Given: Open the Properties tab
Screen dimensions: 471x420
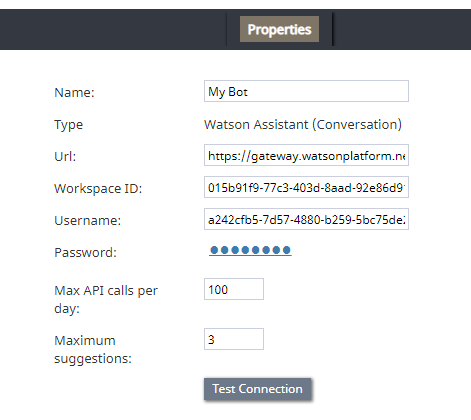Looking at the screenshot, I should (x=279, y=29).
